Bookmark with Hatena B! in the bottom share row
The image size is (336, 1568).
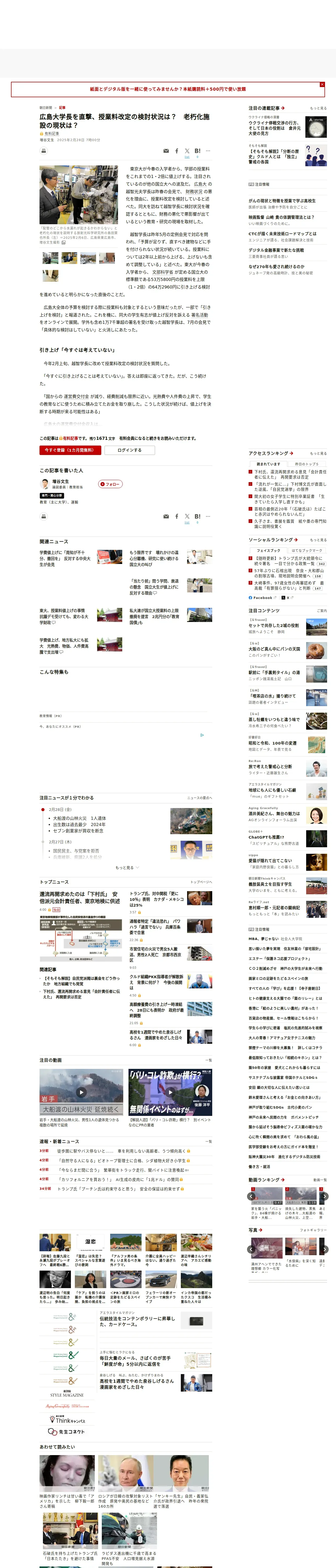[x=198, y=516]
